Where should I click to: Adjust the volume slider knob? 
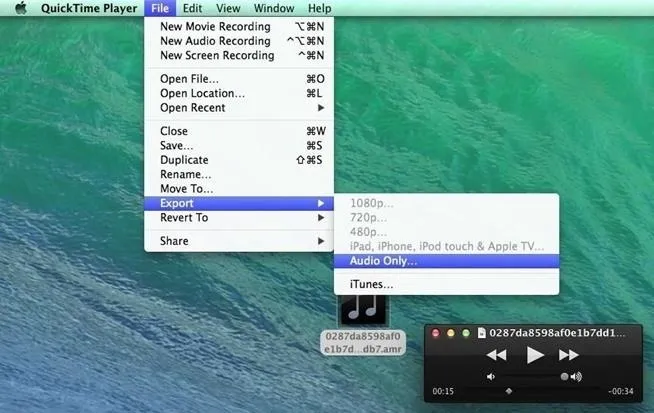coord(564,377)
